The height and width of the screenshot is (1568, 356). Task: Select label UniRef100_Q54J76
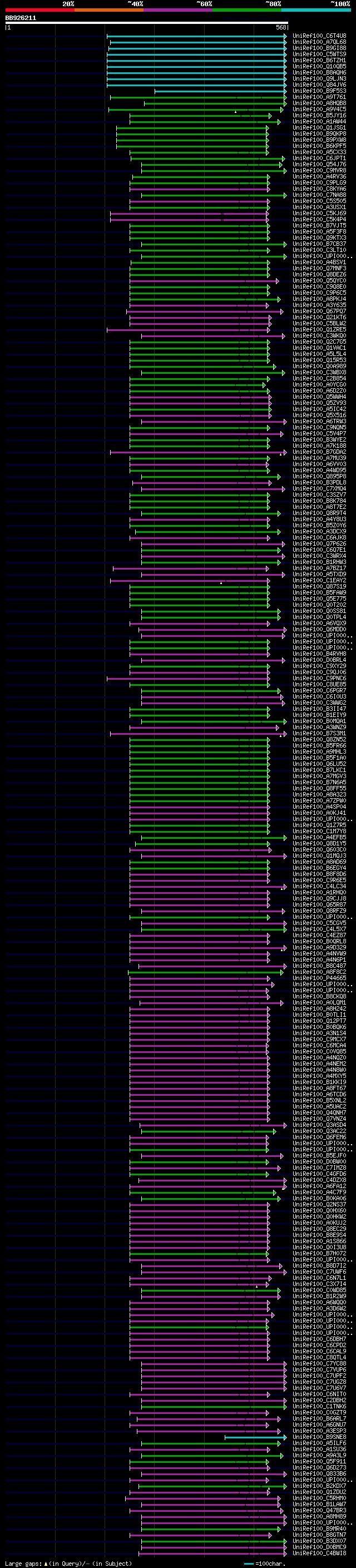[319, 164]
